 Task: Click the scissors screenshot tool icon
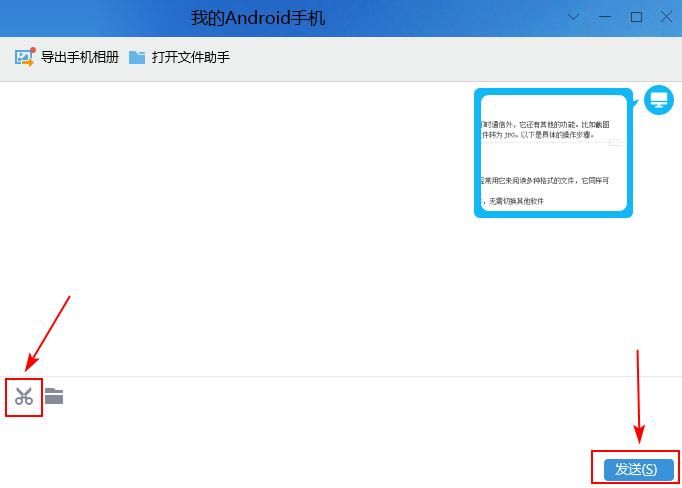pos(23,396)
